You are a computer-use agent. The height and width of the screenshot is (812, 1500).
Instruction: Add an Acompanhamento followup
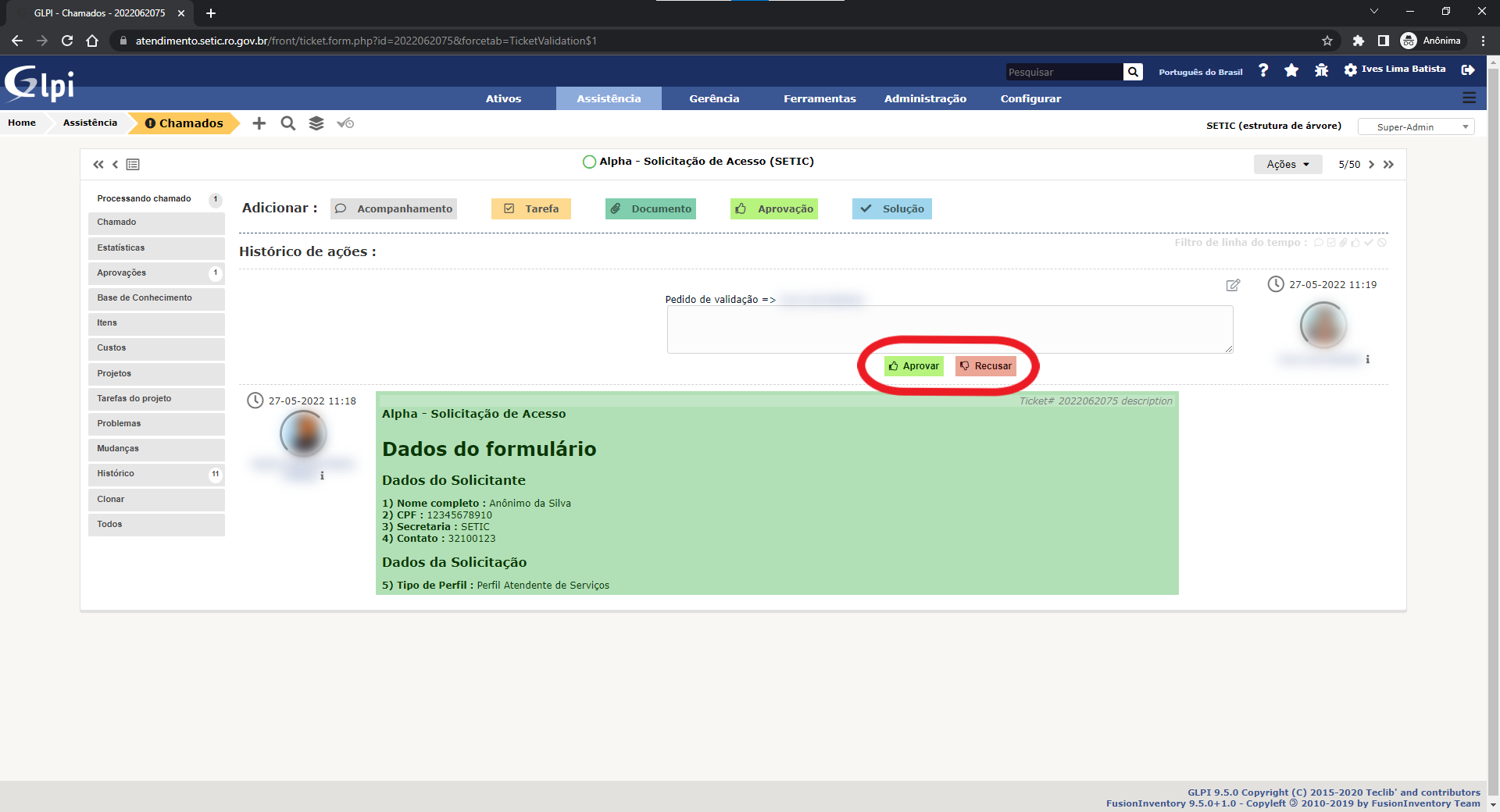pyautogui.click(x=394, y=209)
